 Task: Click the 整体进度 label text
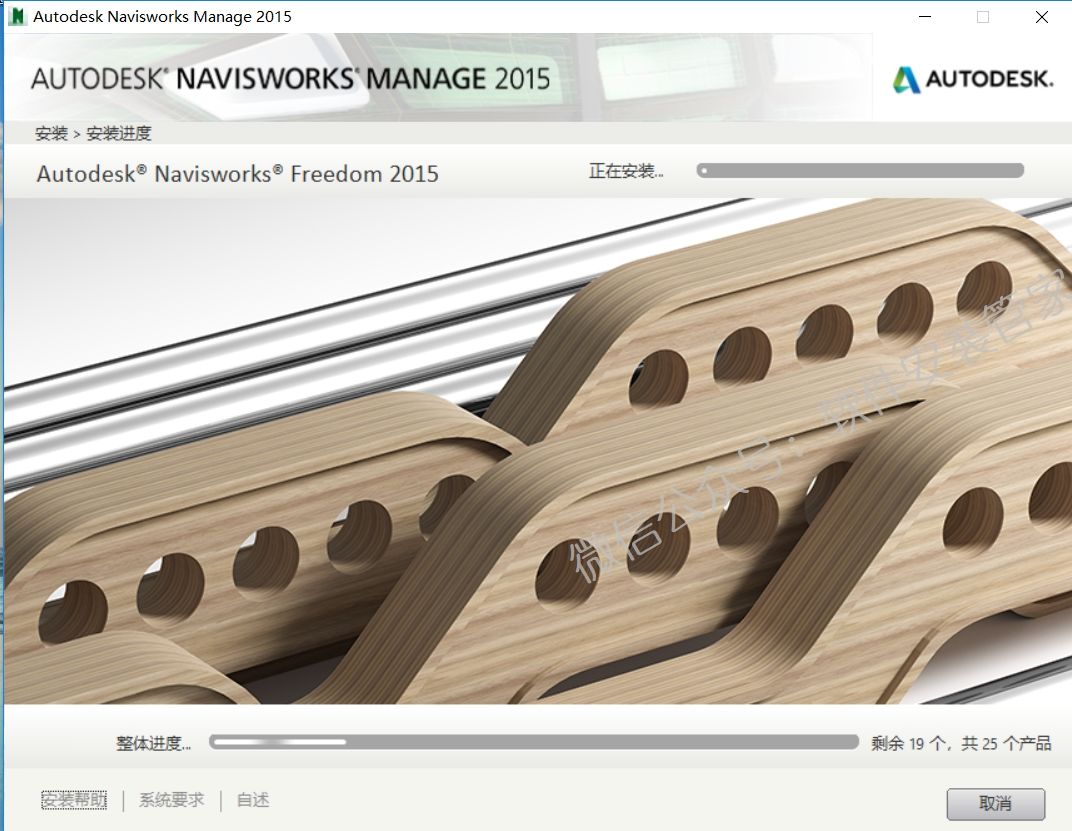coord(153,743)
